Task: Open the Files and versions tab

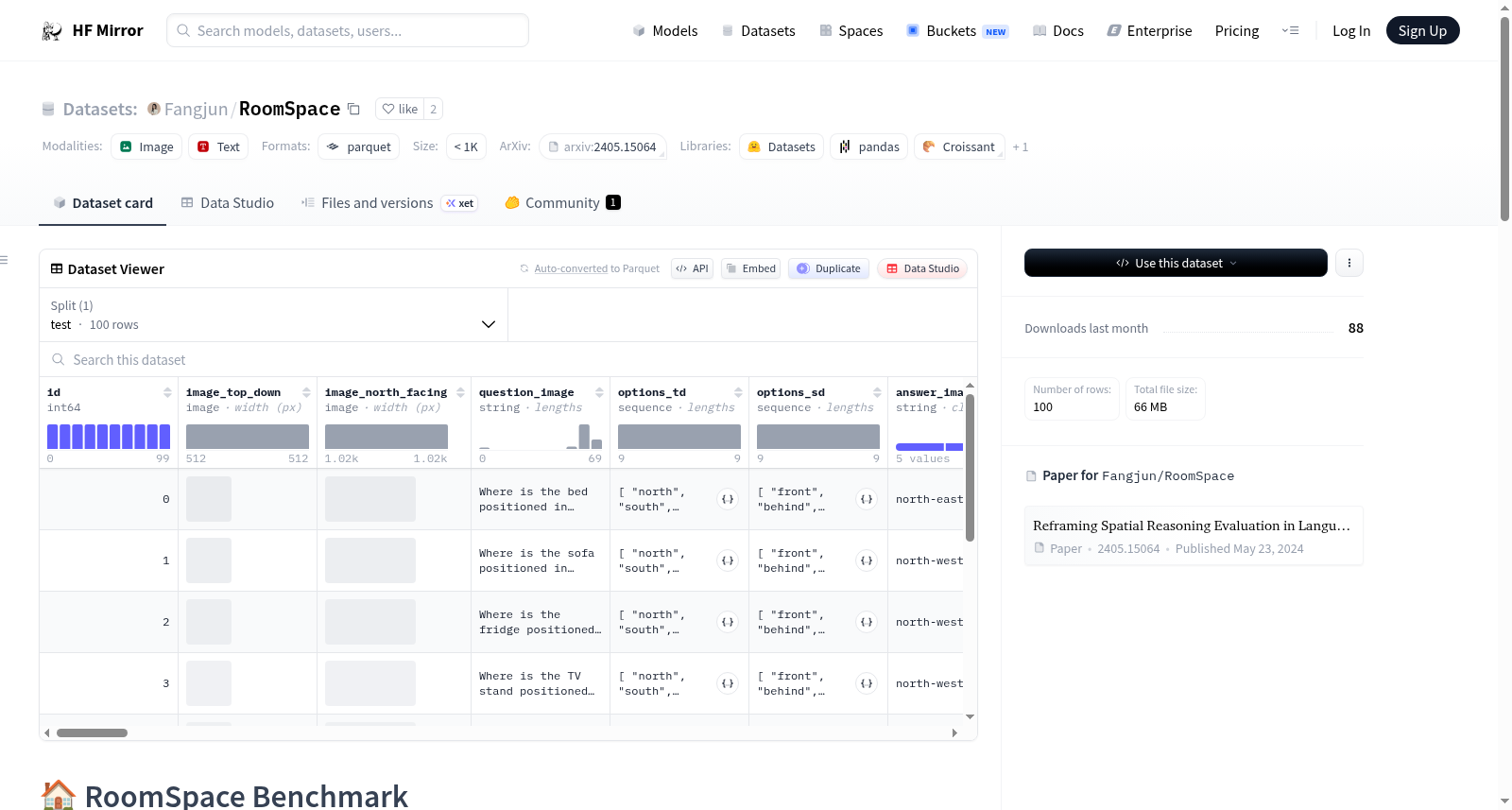Action: click(x=389, y=202)
